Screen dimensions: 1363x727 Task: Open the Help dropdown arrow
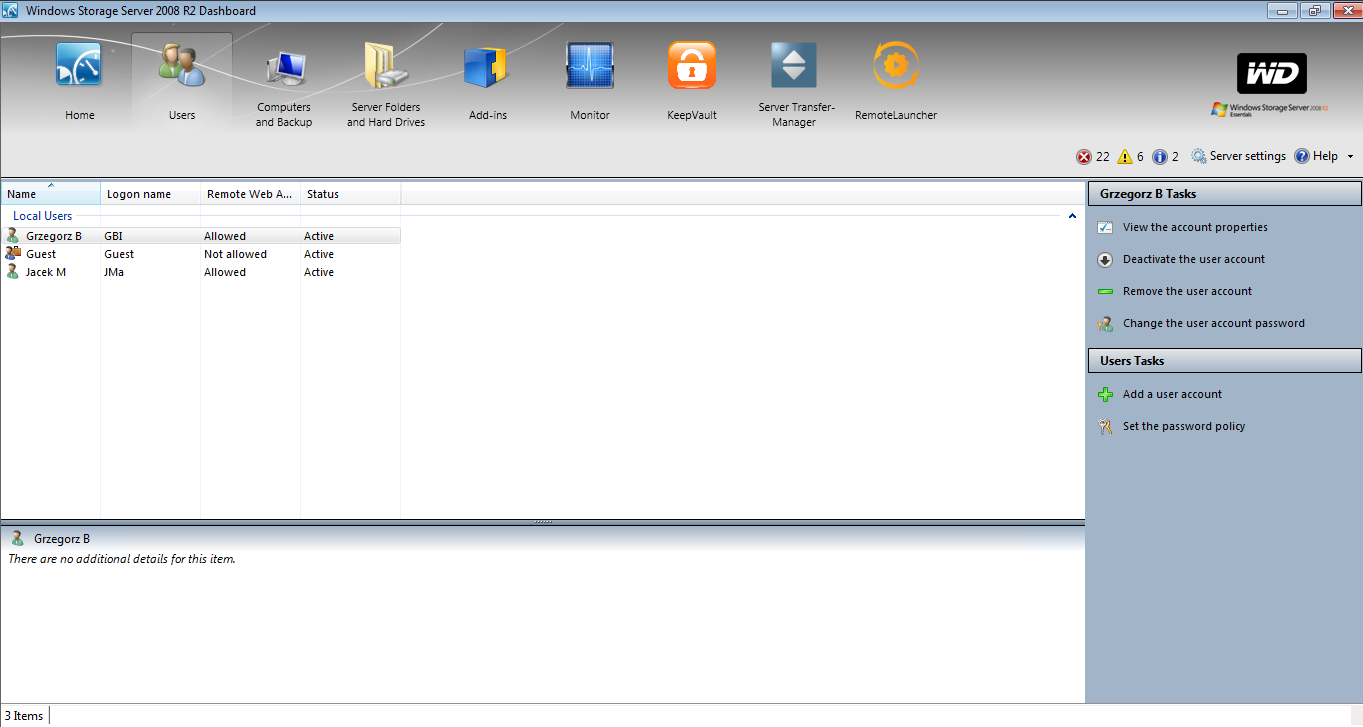1350,157
